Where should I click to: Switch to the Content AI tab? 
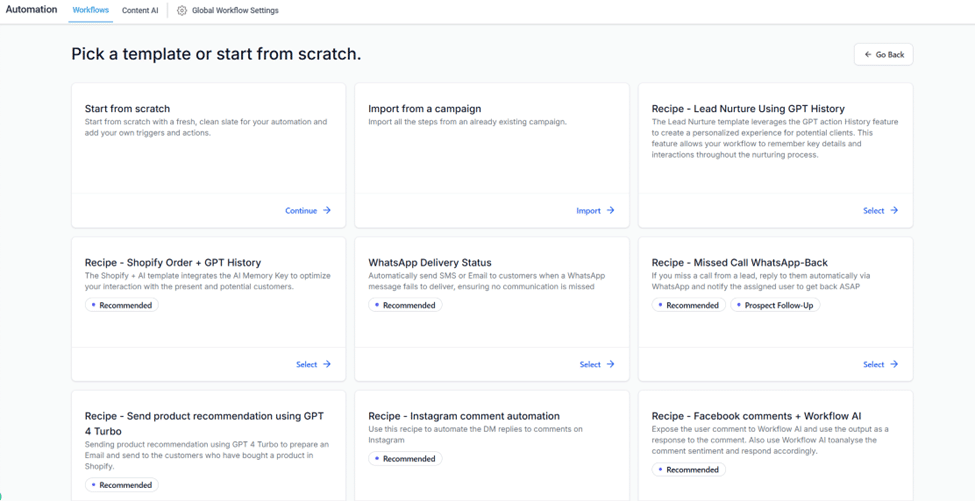point(140,11)
